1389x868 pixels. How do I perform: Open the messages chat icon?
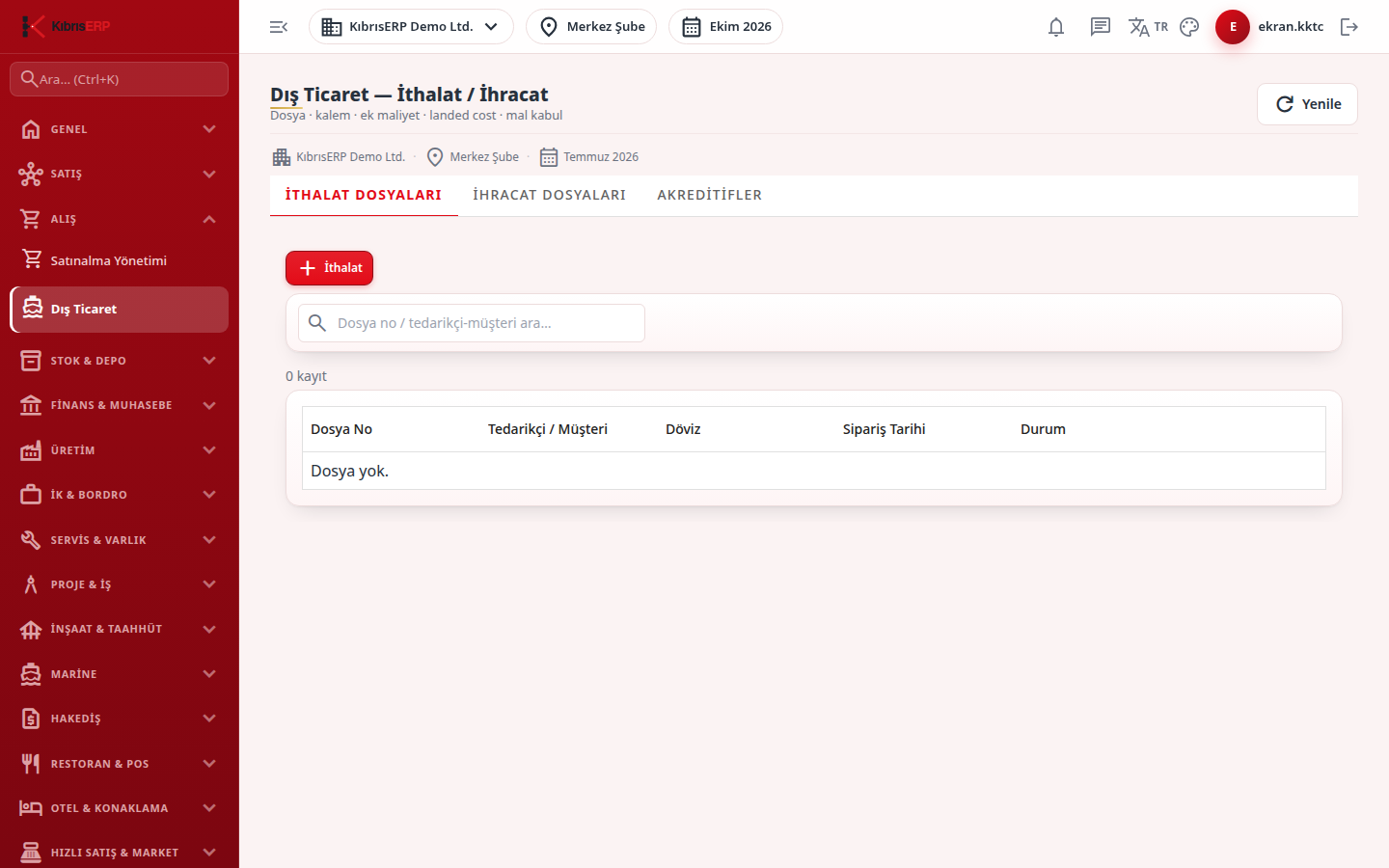click(1101, 27)
